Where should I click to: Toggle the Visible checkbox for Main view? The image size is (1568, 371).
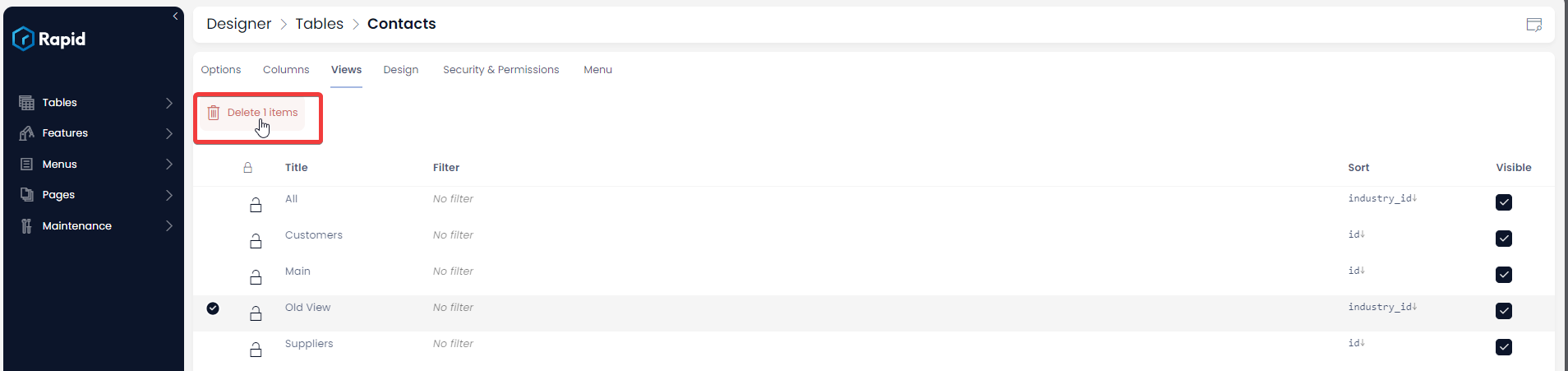click(1504, 275)
